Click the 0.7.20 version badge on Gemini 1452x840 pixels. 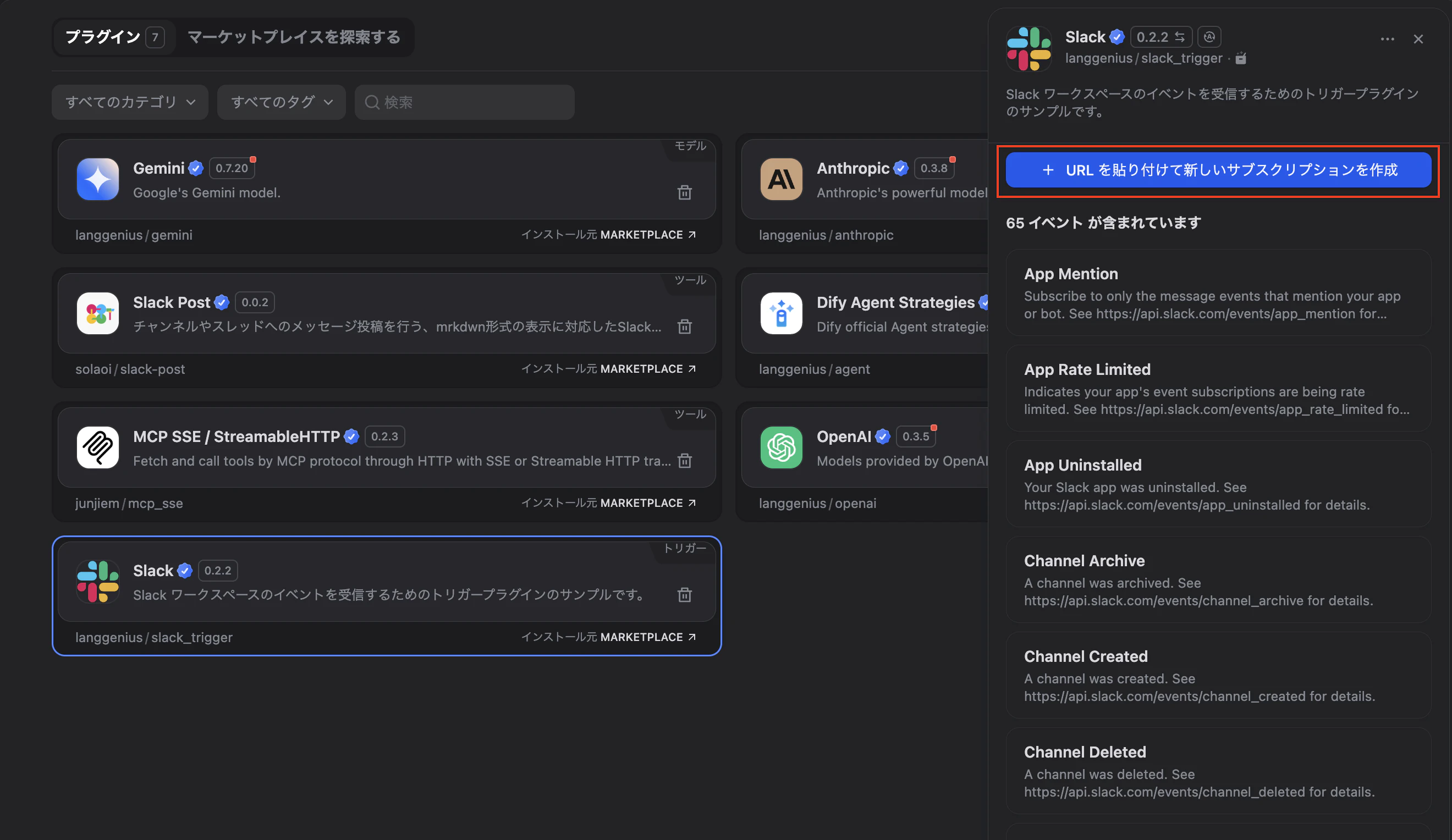click(x=232, y=168)
